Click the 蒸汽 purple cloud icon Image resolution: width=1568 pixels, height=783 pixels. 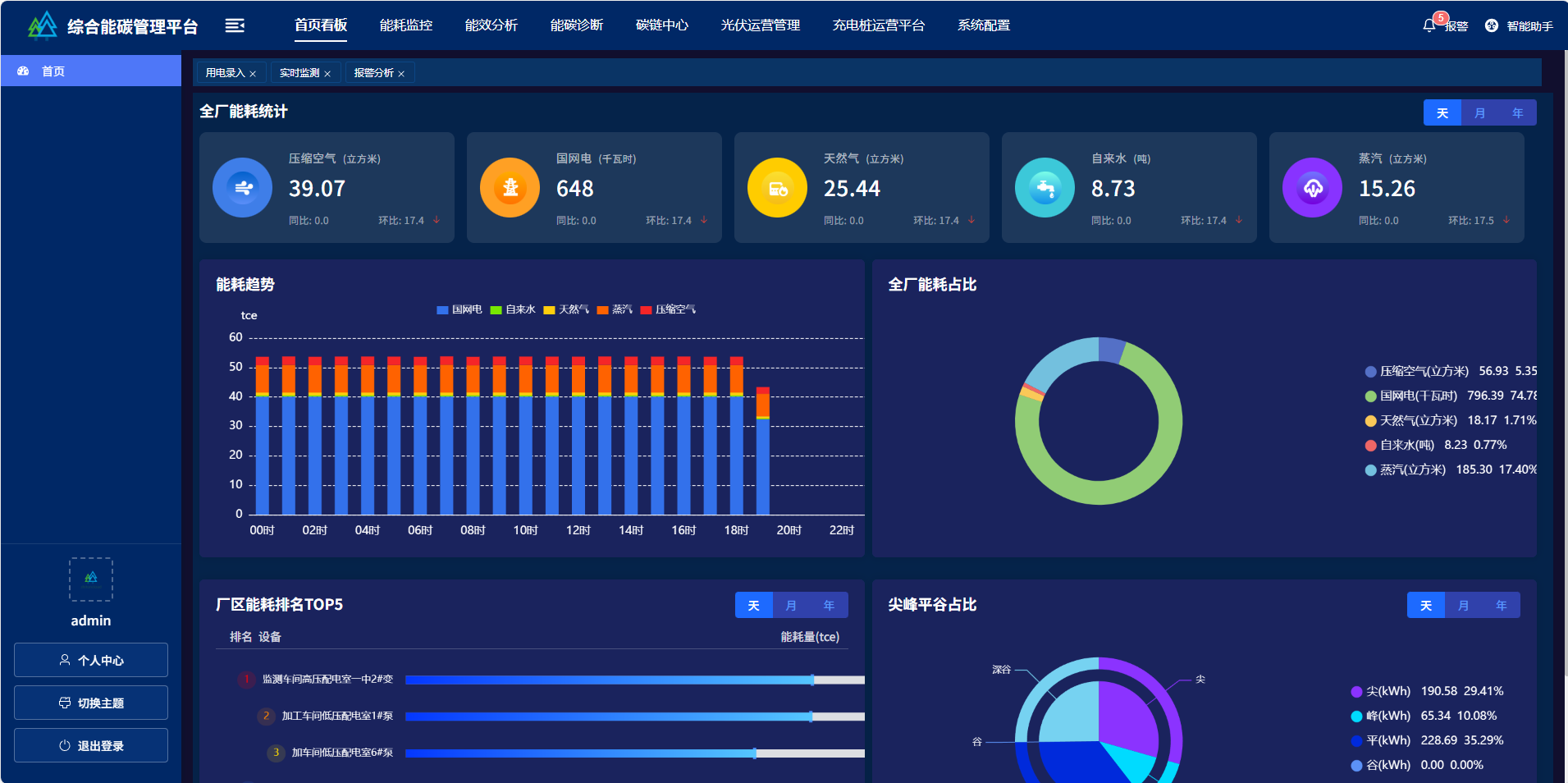[1312, 188]
